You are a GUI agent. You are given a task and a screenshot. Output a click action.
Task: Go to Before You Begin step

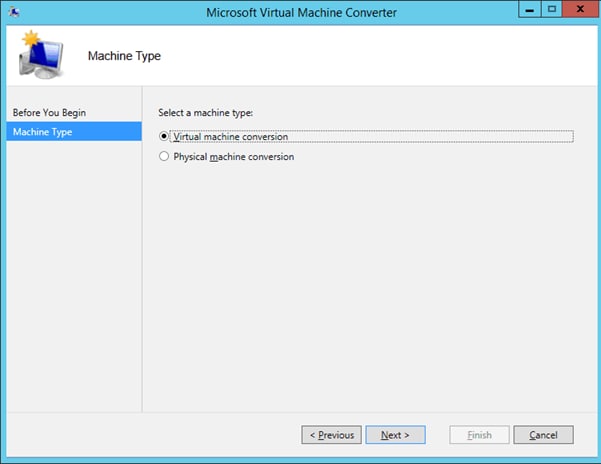(x=49, y=113)
